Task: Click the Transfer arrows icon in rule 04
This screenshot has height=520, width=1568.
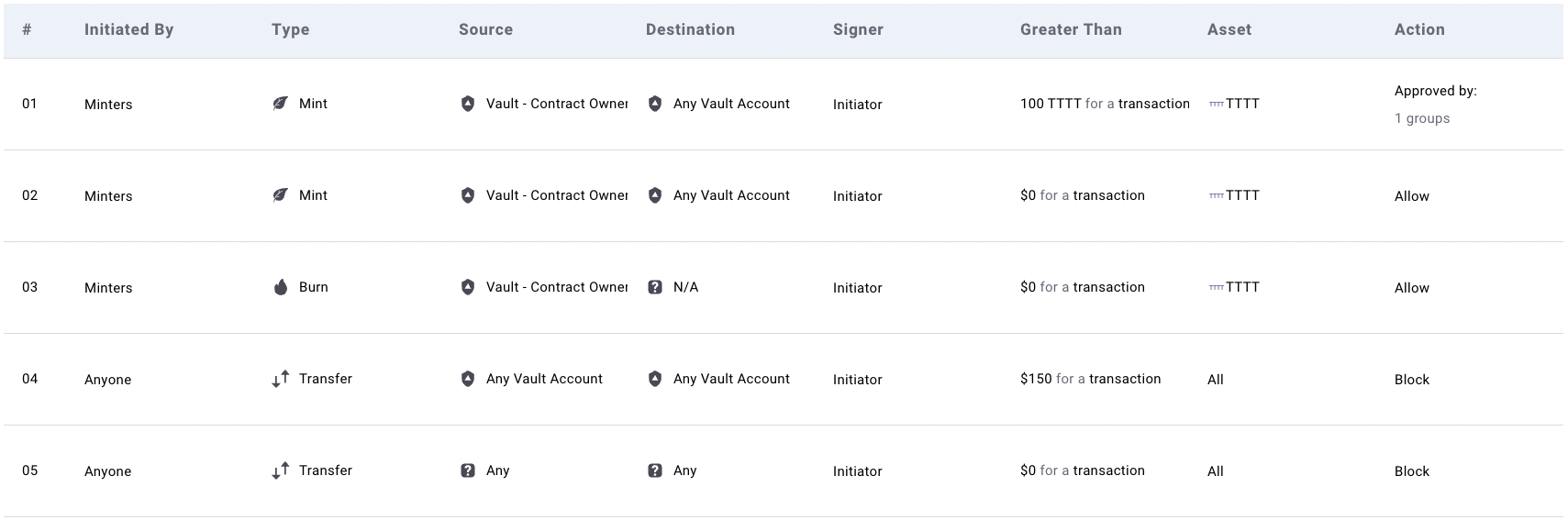Action: (281, 379)
